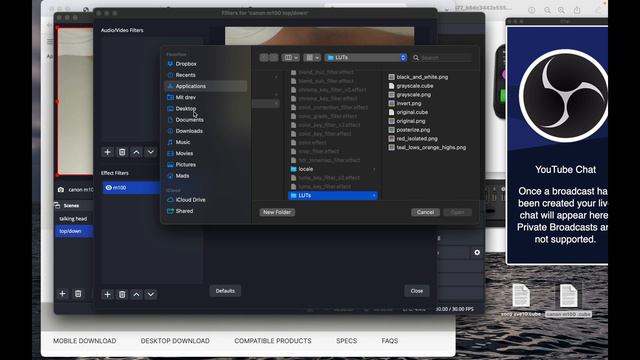
Task: Add a new effect filter with plus
Action: 107,294
